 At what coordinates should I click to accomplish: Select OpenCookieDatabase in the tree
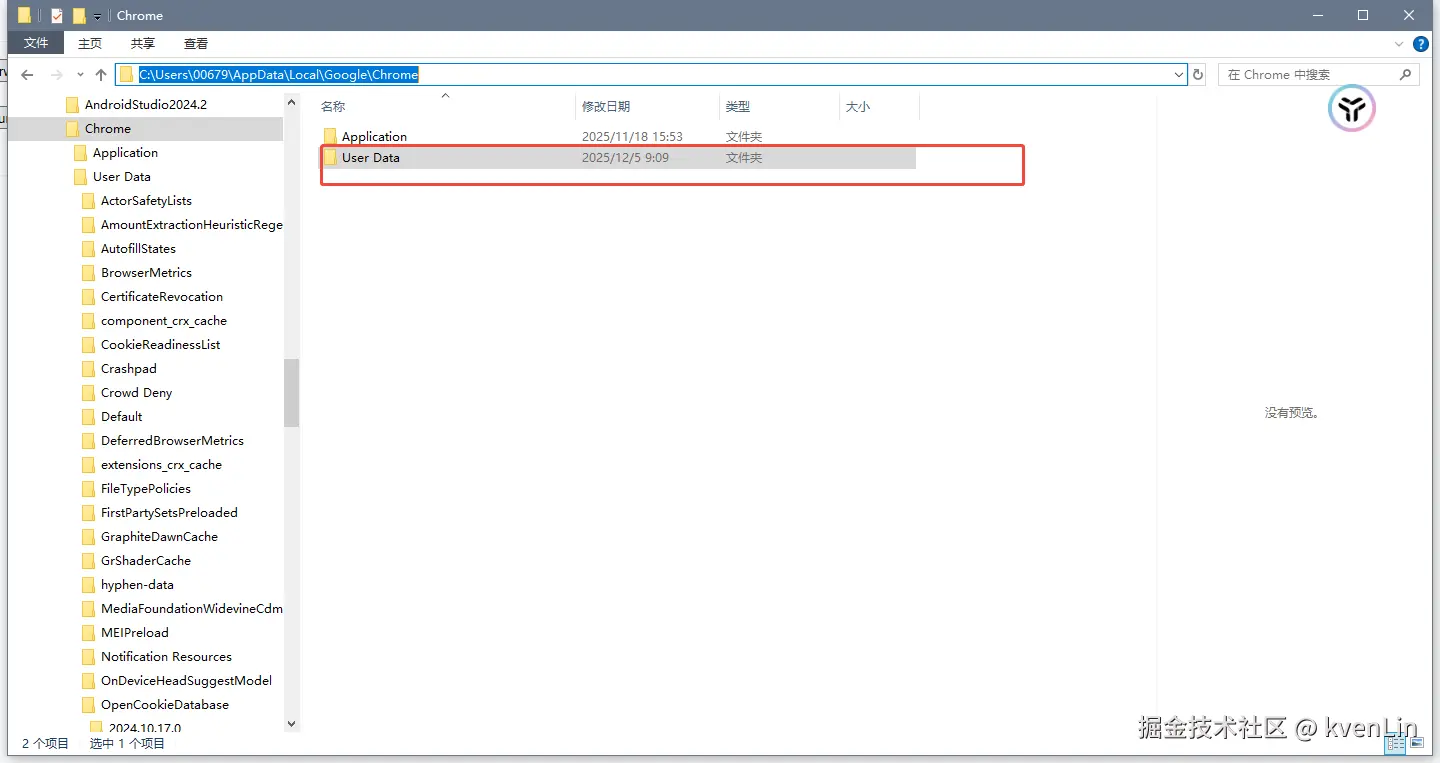coord(164,704)
